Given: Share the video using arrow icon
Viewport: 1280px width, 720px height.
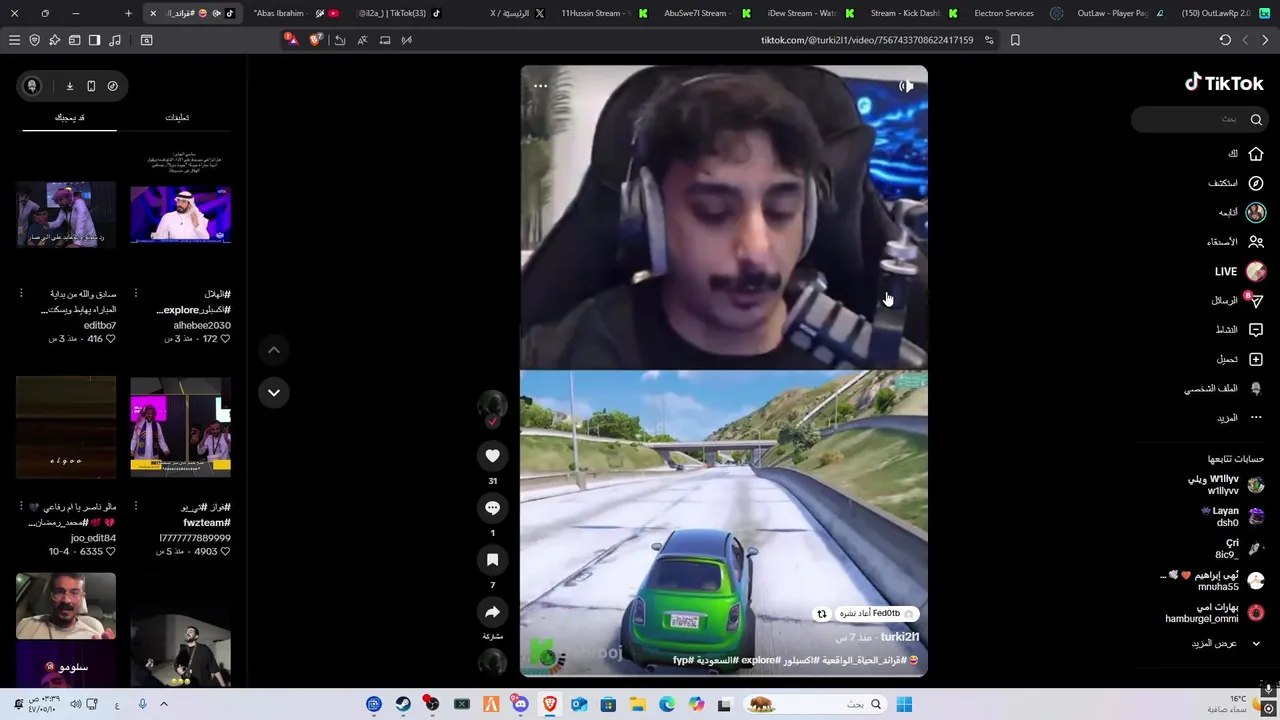Looking at the screenshot, I should [x=492, y=612].
